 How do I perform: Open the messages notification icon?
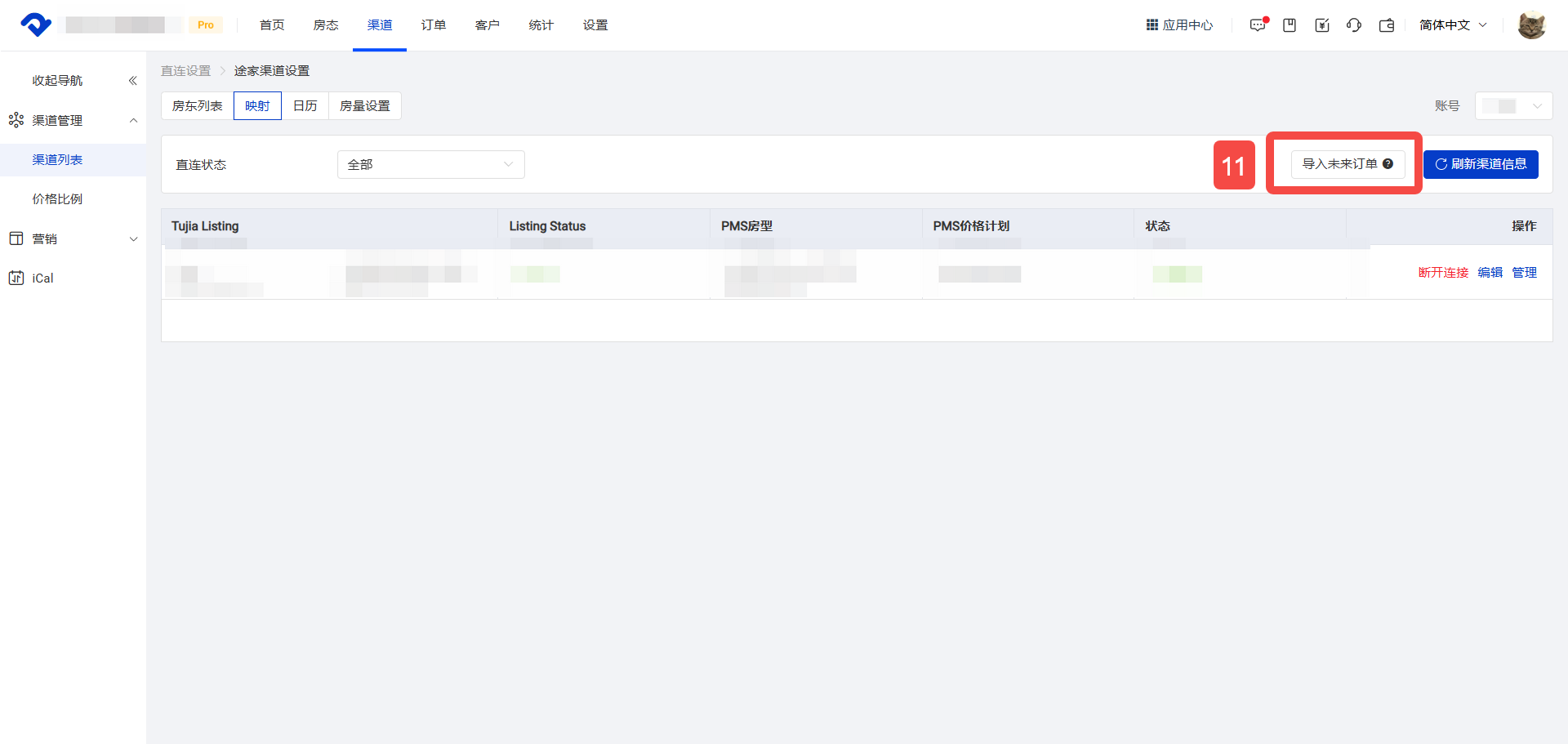click(1258, 25)
